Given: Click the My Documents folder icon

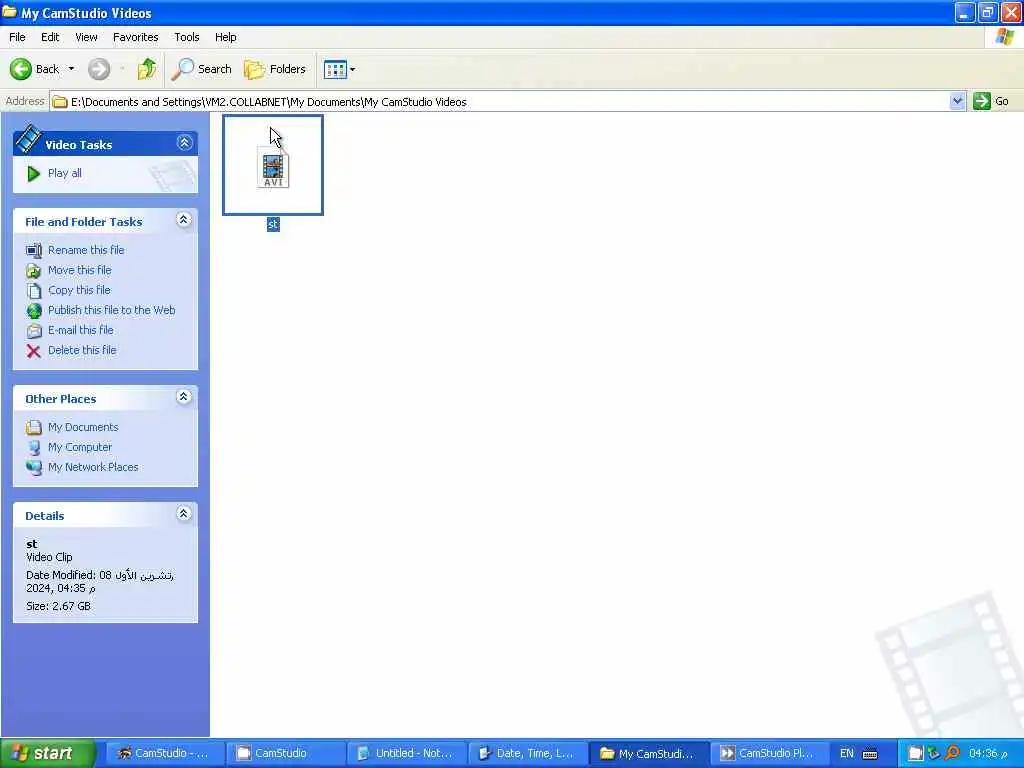Looking at the screenshot, I should click(x=34, y=428).
